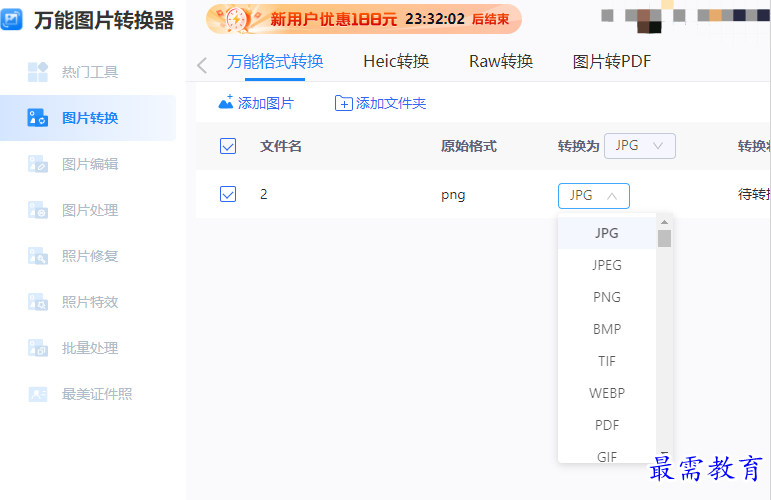Click the back arrow left of the tabs

pos(202,65)
